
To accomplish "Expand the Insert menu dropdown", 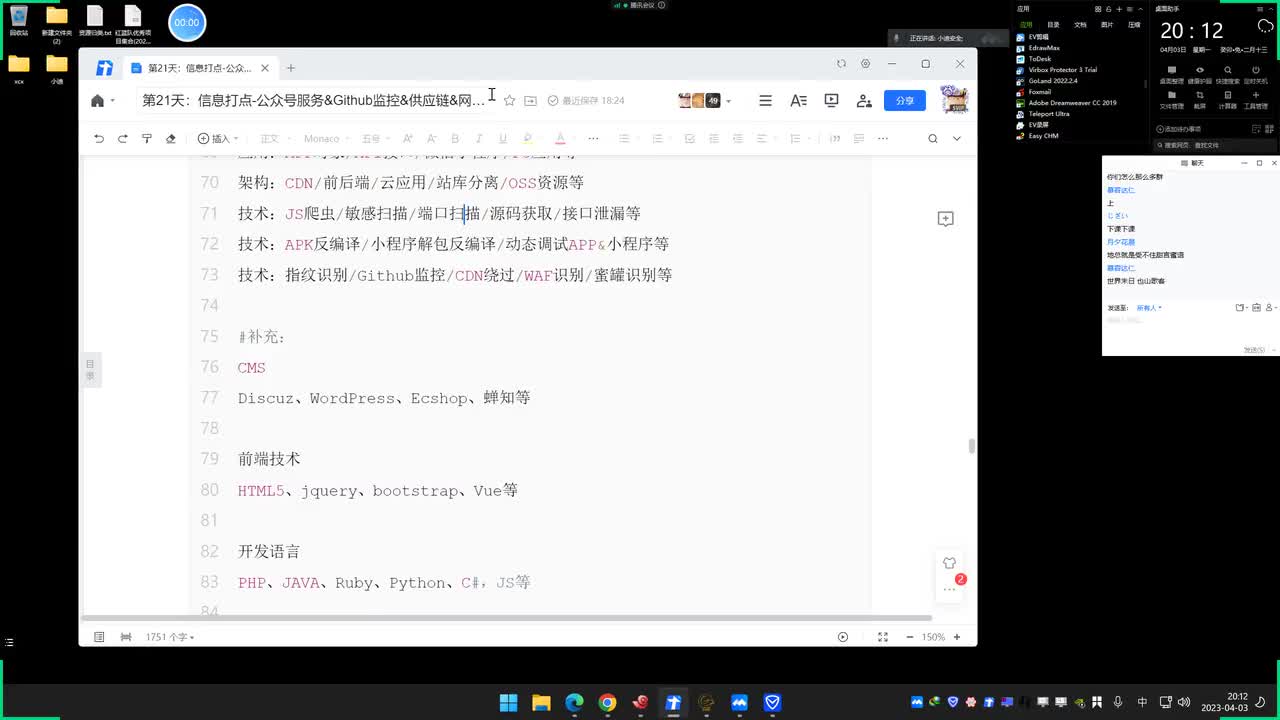I will pyautogui.click(x=218, y=139).
